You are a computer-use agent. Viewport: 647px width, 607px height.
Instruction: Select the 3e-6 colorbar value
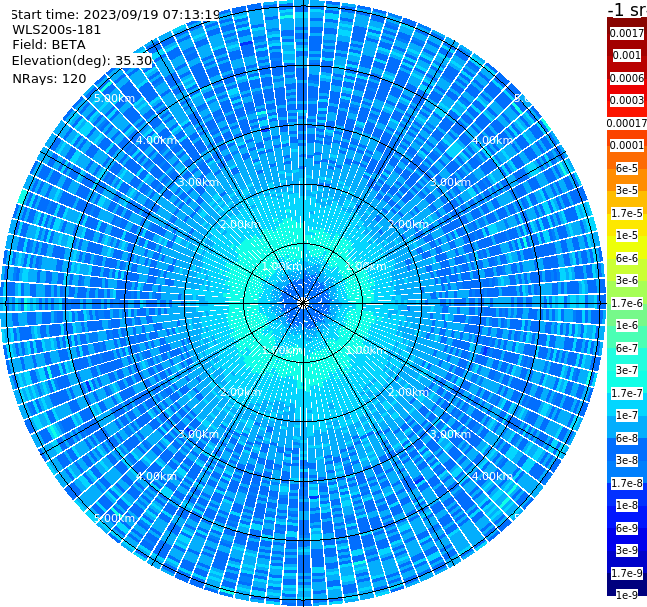coord(627,280)
